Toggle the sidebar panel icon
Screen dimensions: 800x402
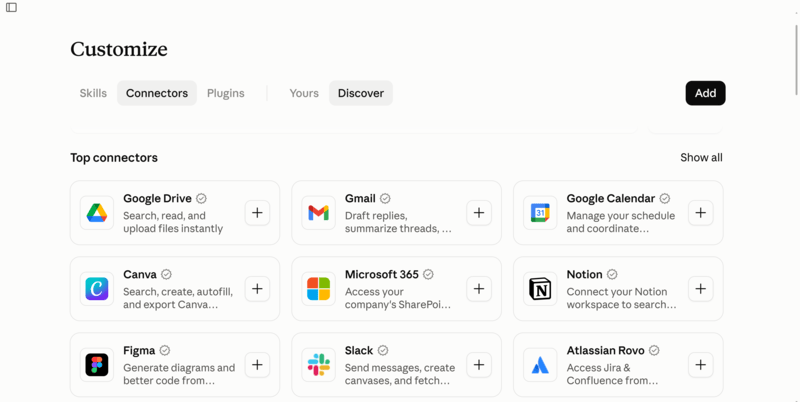pos(11,8)
